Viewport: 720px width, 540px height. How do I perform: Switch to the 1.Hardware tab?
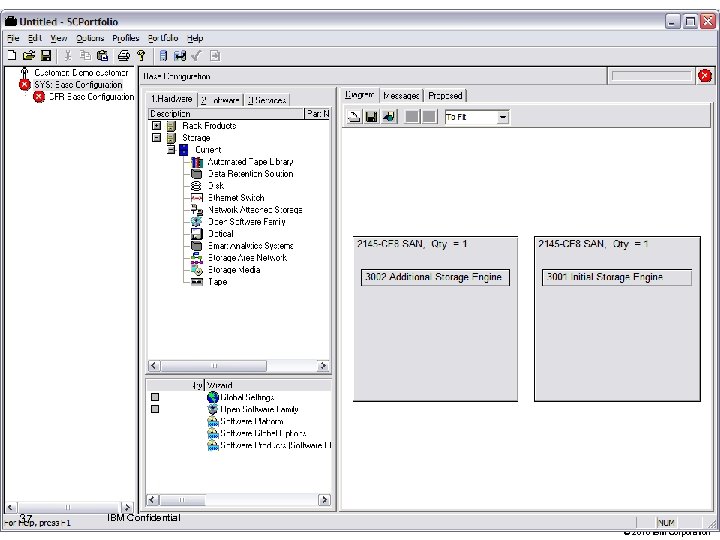(x=172, y=99)
